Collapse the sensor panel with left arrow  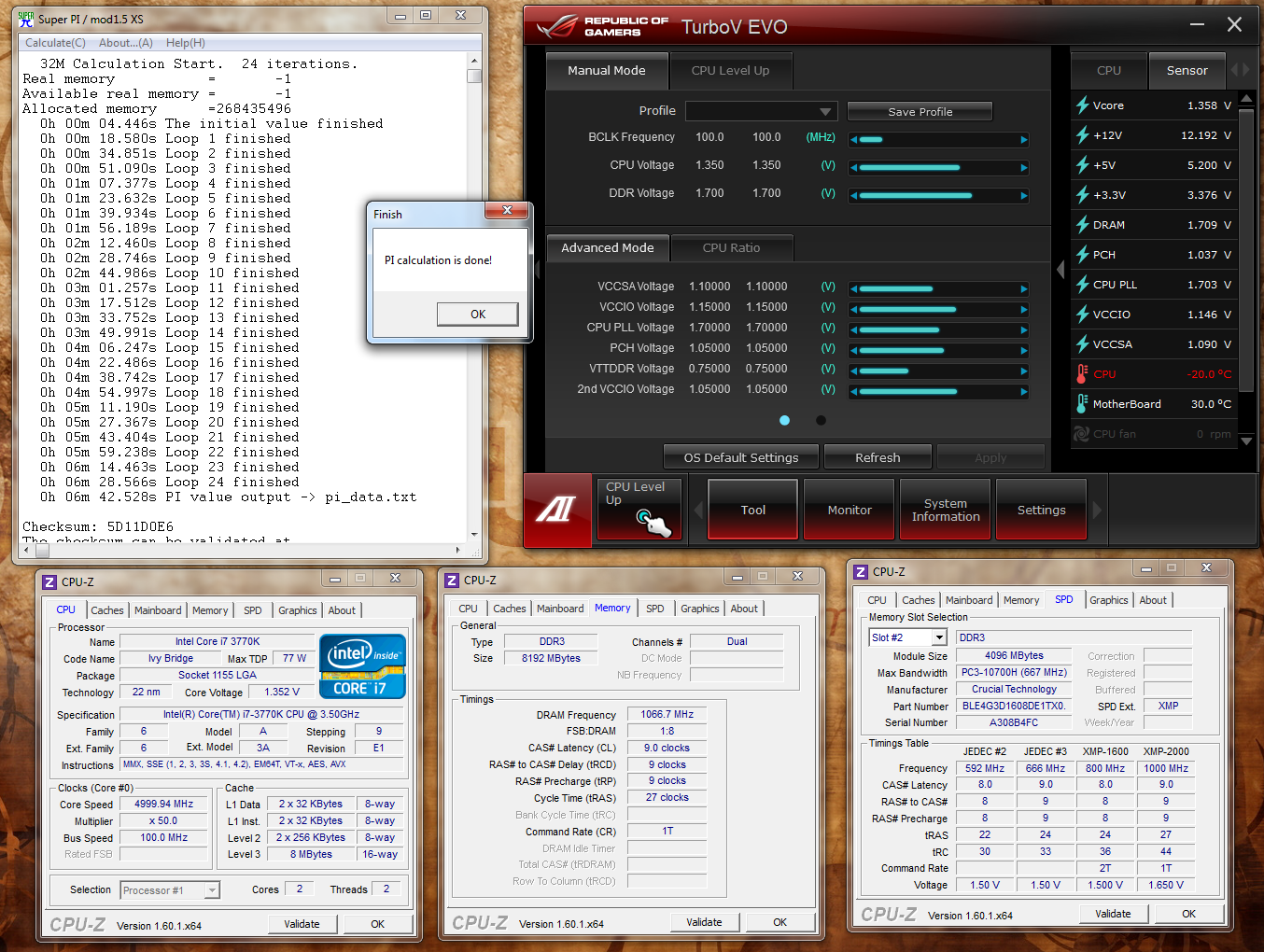click(x=1060, y=270)
